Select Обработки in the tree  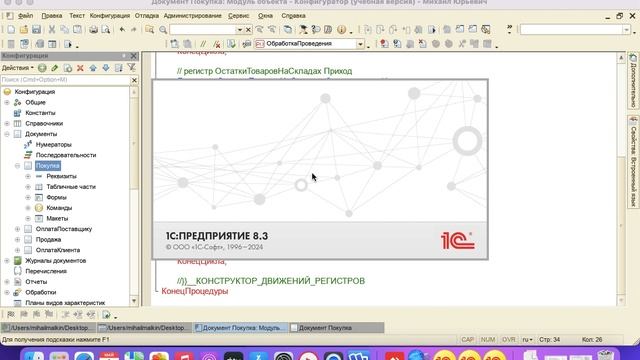point(40,292)
